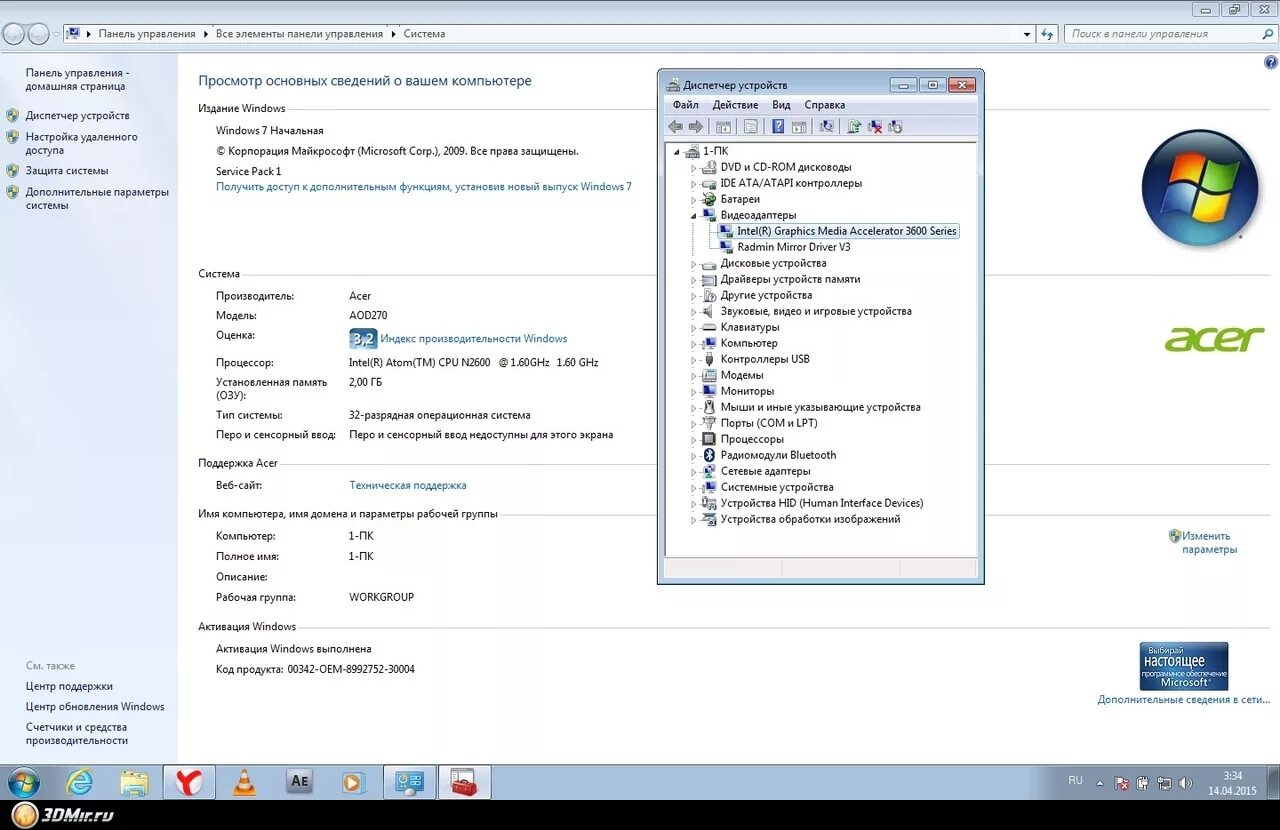Viewport: 1280px width, 830px height.
Task: Open Yandex Browser from the taskbar
Action: pyautogui.click(x=189, y=782)
